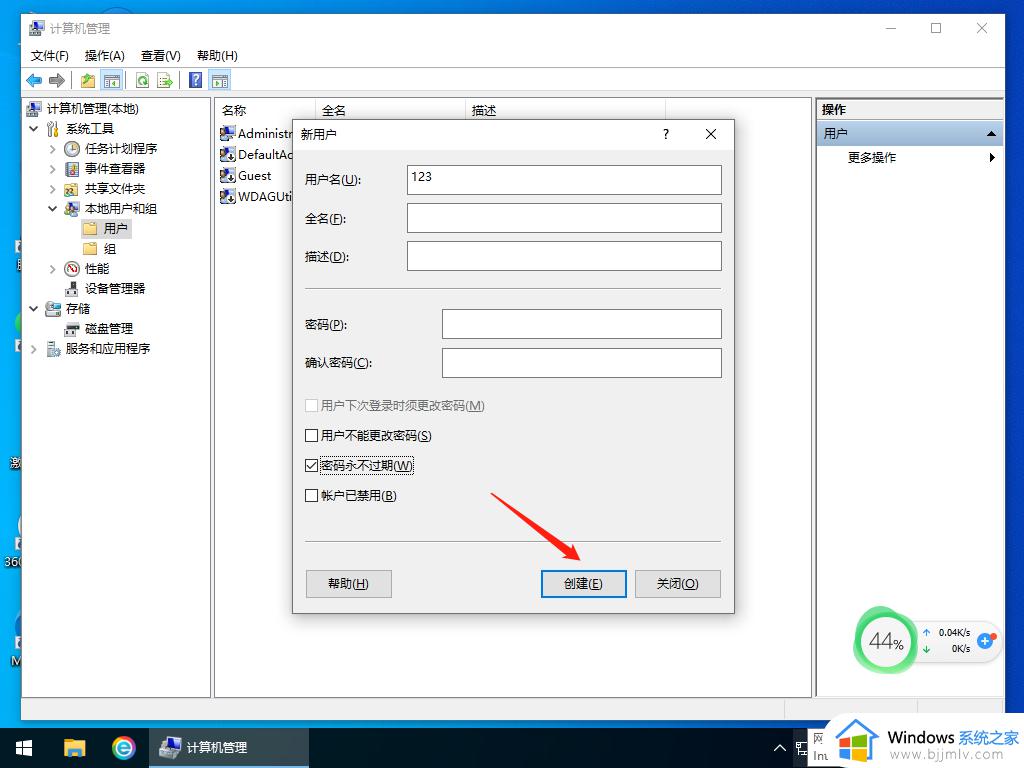Click the 用户名 input field
Screen dimensions: 1024x768
(564, 180)
